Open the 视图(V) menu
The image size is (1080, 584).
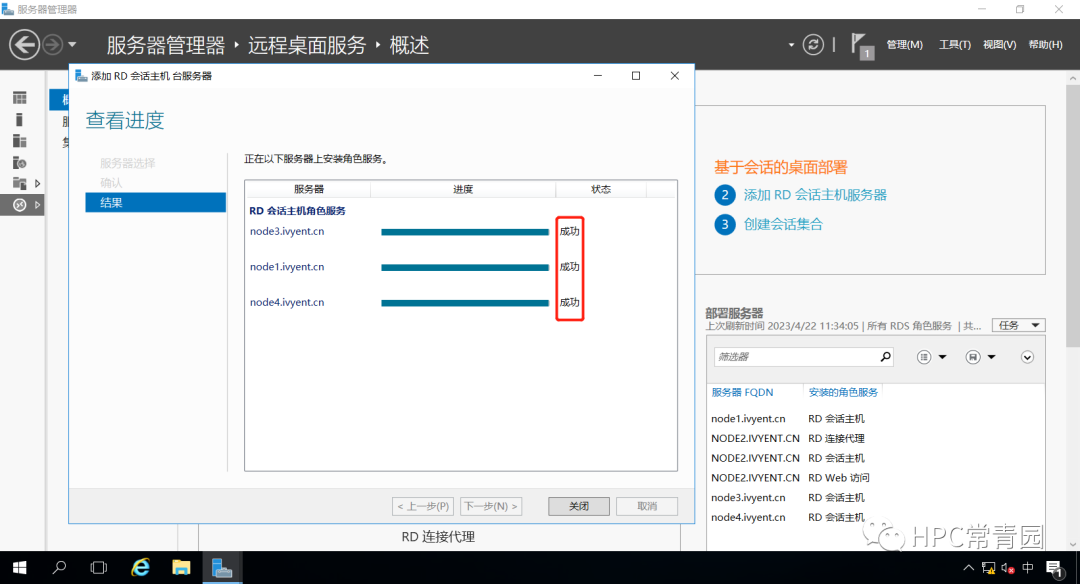[999, 45]
